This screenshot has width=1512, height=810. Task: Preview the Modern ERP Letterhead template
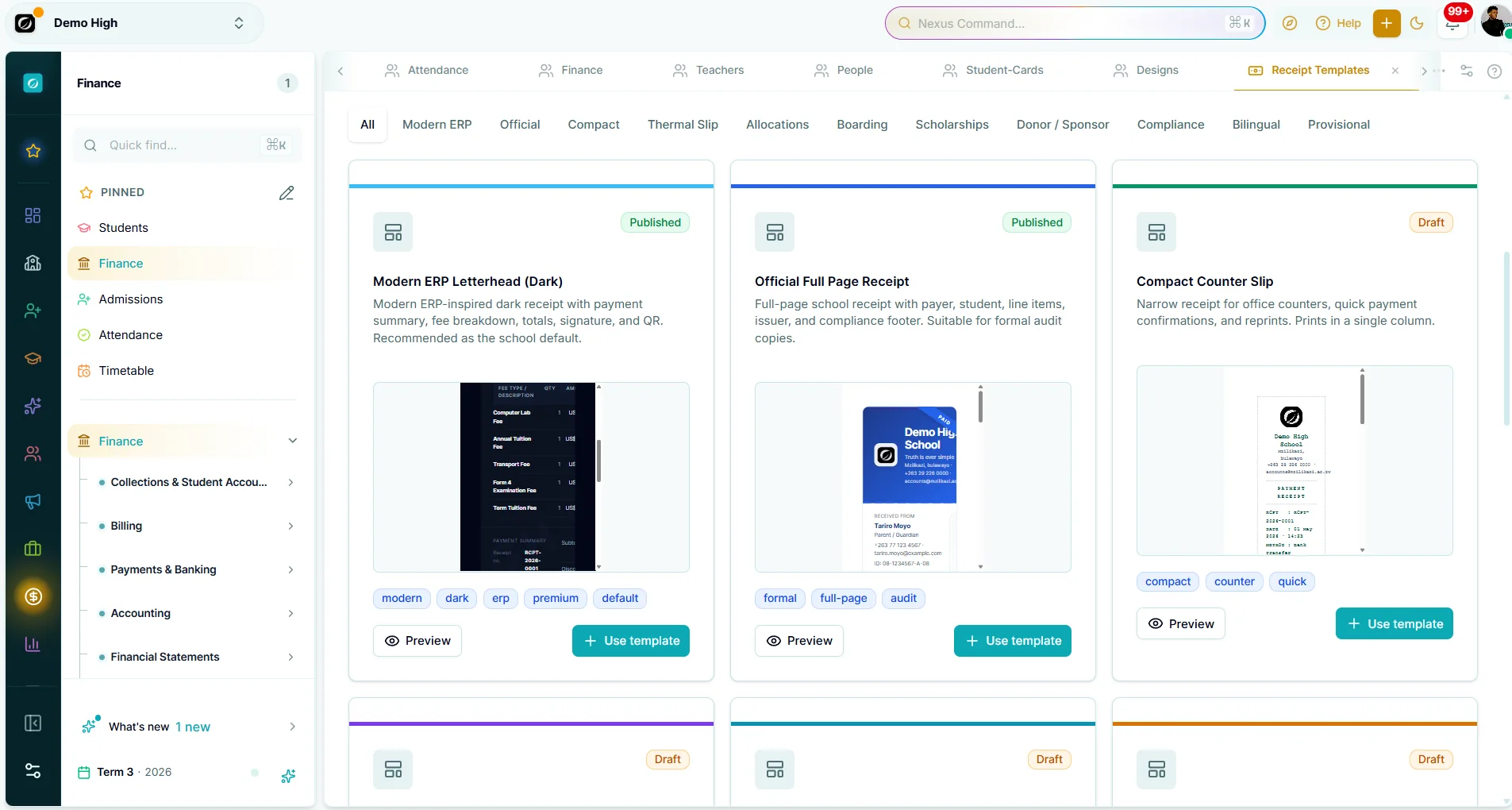(x=417, y=641)
